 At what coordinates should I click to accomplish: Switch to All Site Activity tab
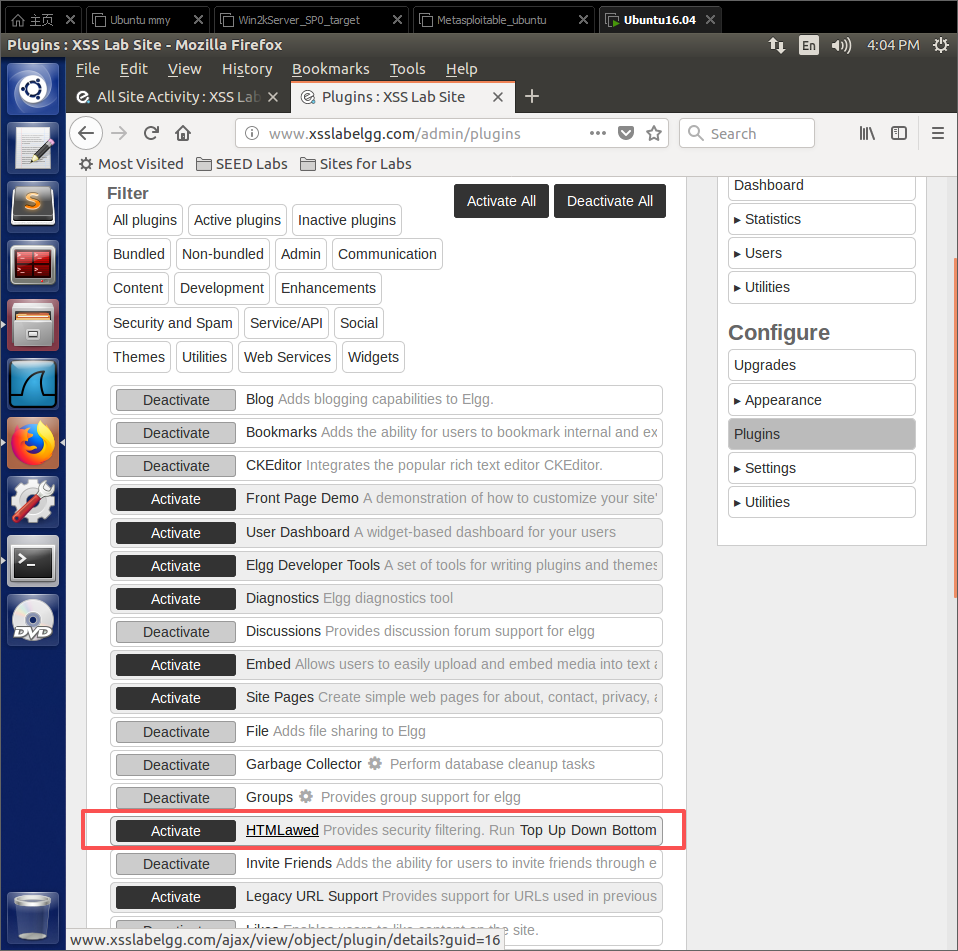(x=178, y=97)
